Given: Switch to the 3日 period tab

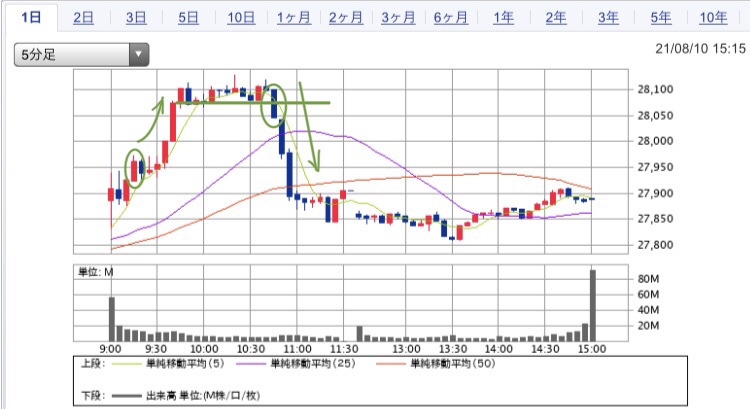Looking at the screenshot, I should pyautogui.click(x=136, y=18).
